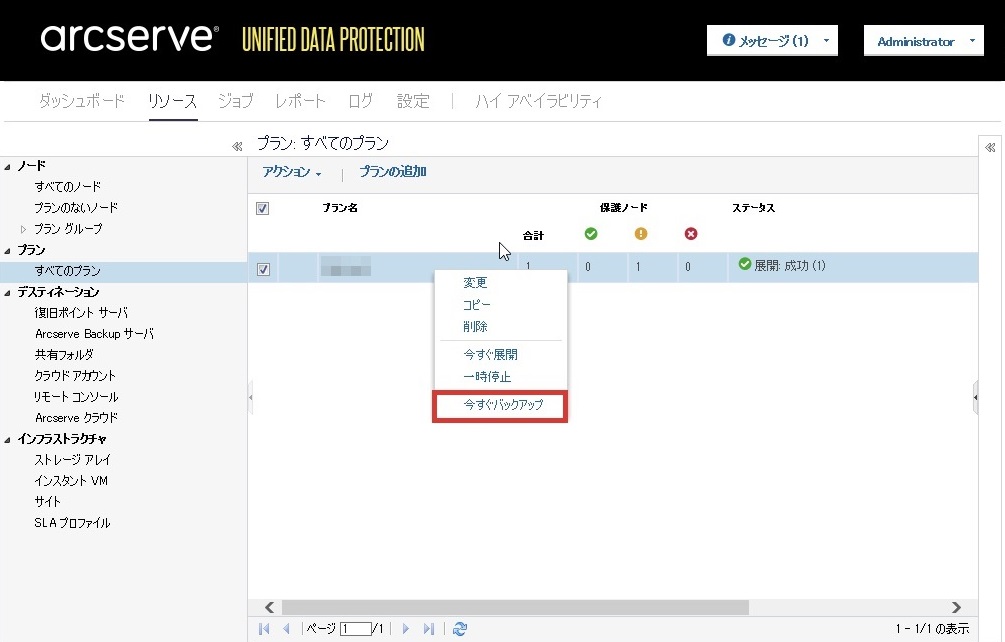This screenshot has height=642, width=1005.
Task: Collapse the インフラストラクチャ tree section
Action: tap(8, 440)
